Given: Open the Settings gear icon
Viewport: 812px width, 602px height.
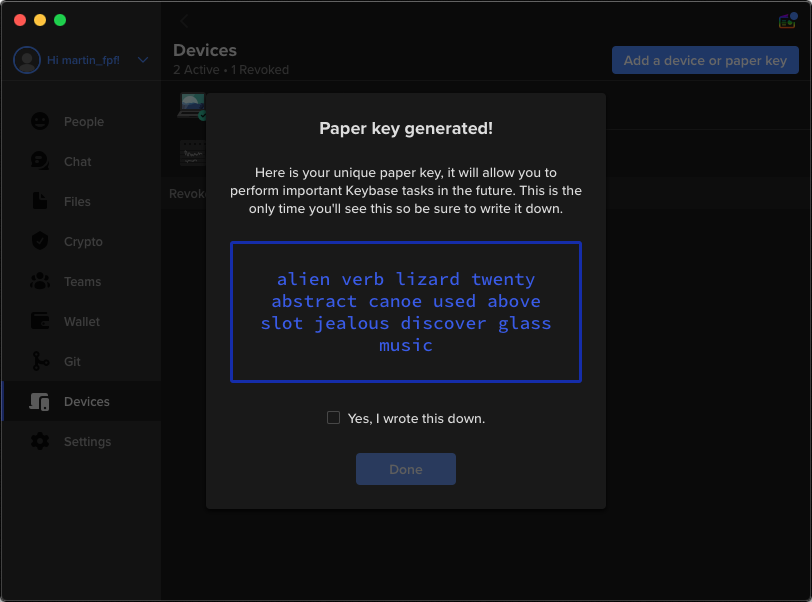Looking at the screenshot, I should (x=40, y=441).
